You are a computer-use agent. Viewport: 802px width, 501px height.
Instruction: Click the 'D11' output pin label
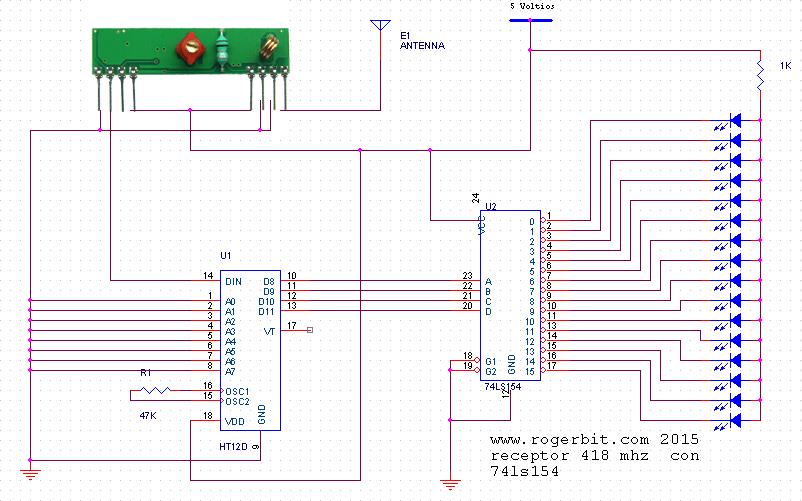click(x=266, y=311)
